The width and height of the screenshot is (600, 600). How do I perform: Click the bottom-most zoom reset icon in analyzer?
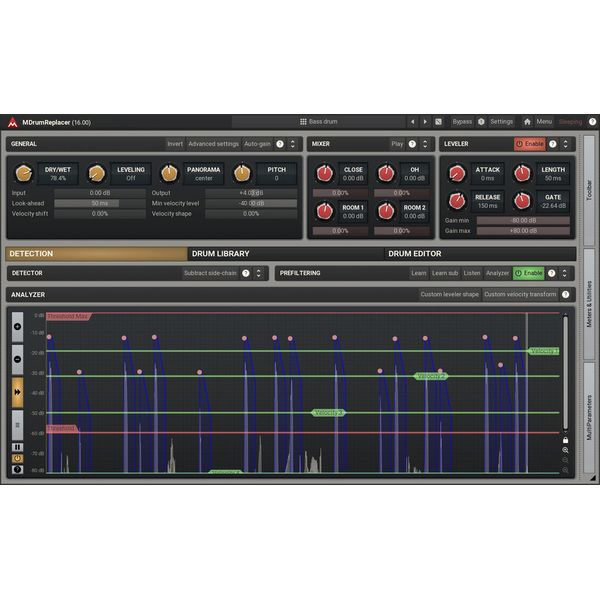click(565, 470)
